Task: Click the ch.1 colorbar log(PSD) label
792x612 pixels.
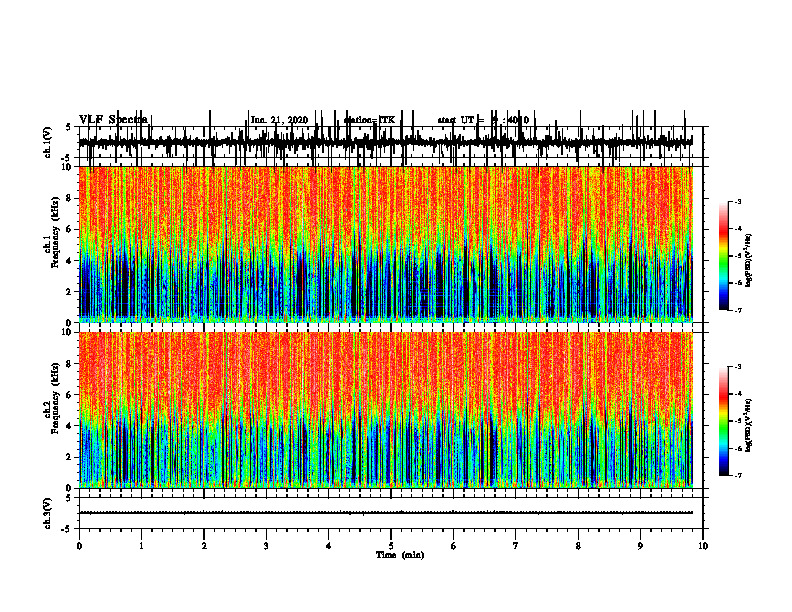Action: [x=749, y=260]
